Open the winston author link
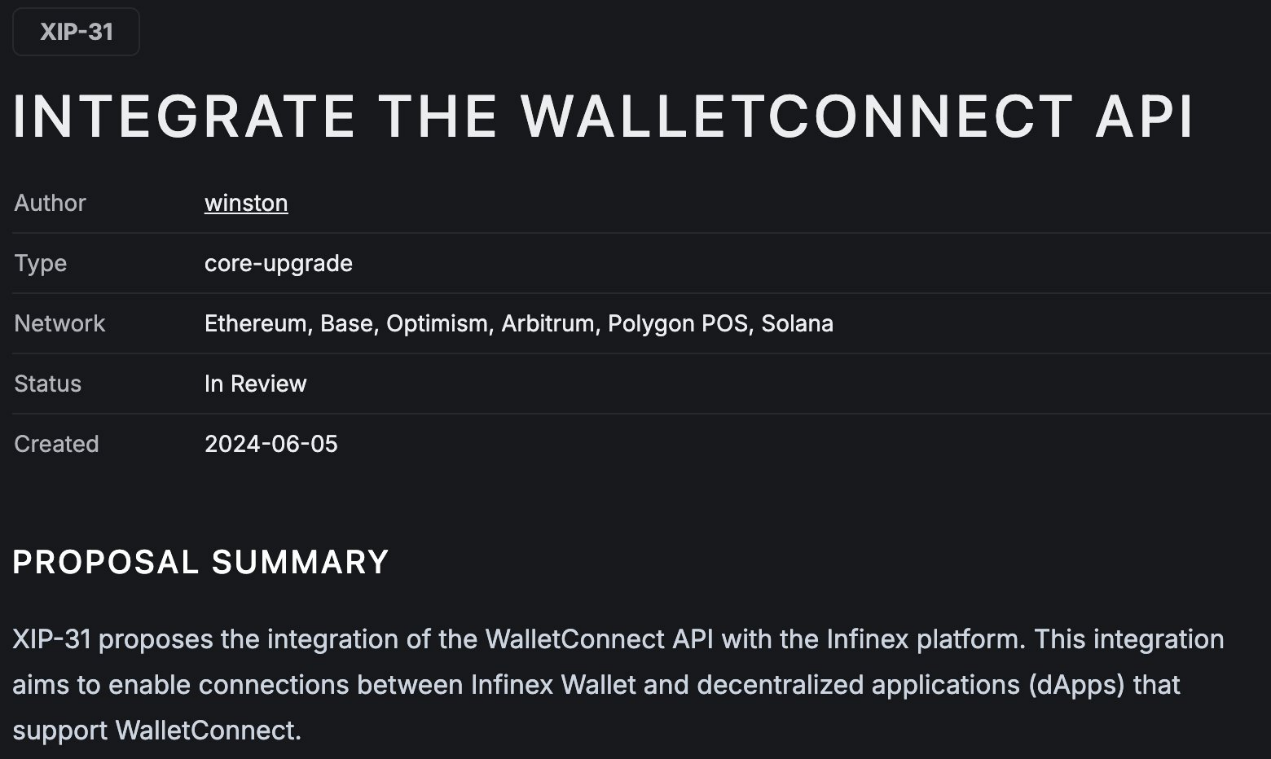The image size is (1271, 759). point(246,203)
